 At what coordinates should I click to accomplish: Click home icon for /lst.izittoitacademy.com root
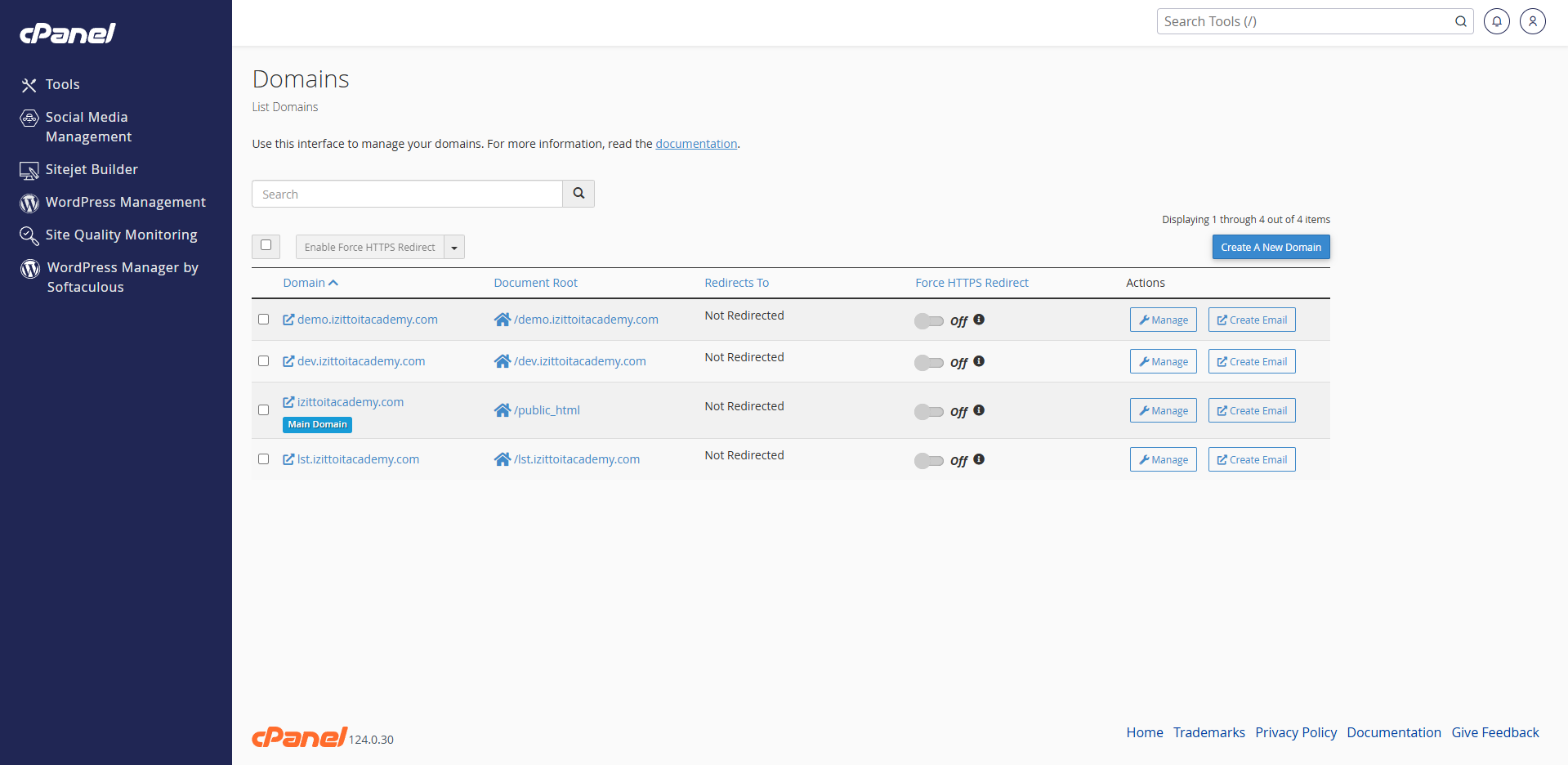pos(503,459)
